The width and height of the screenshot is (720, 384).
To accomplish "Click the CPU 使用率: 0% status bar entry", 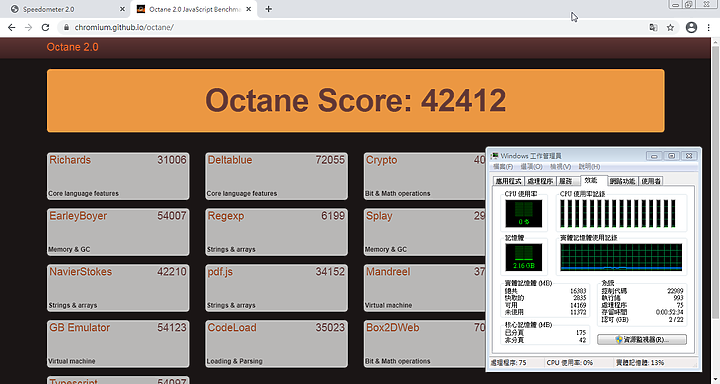I will [570, 363].
